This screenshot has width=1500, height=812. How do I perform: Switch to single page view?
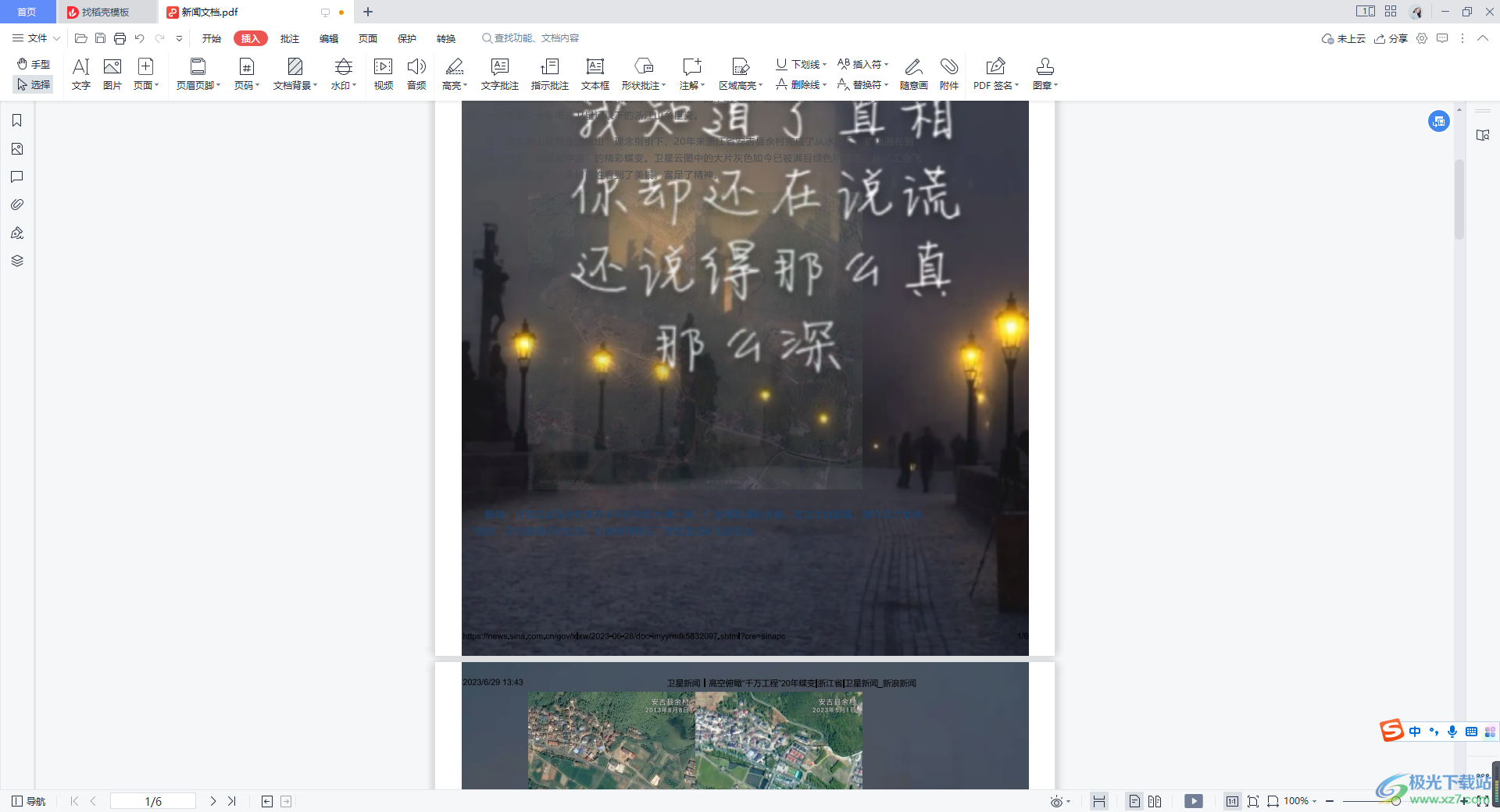tap(1134, 801)
